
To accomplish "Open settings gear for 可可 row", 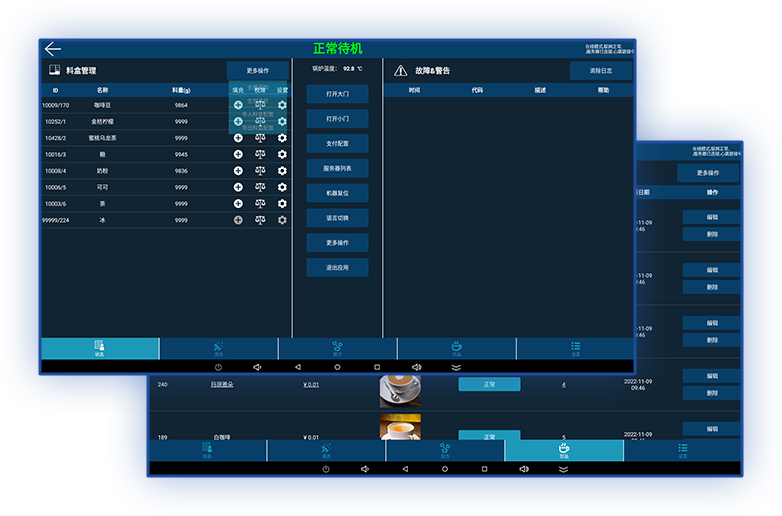I will 282,187.
